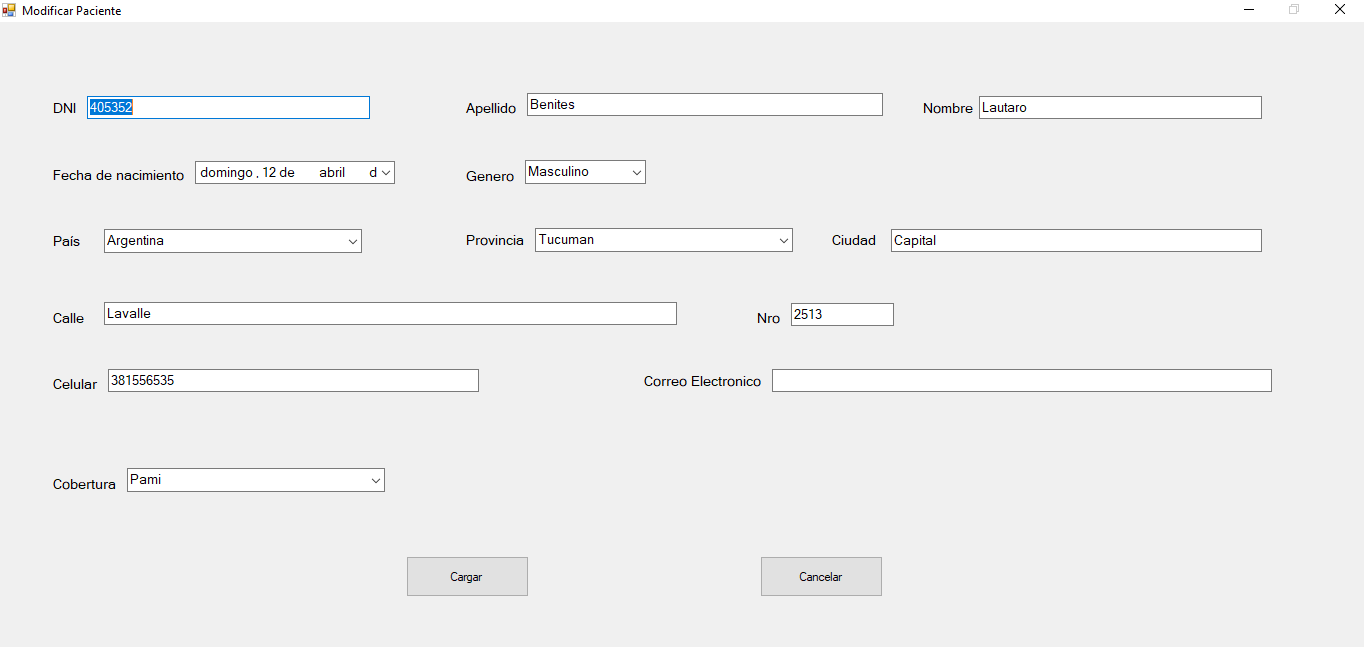Close the Modificar Paciente window

(x=1340, y=10)
